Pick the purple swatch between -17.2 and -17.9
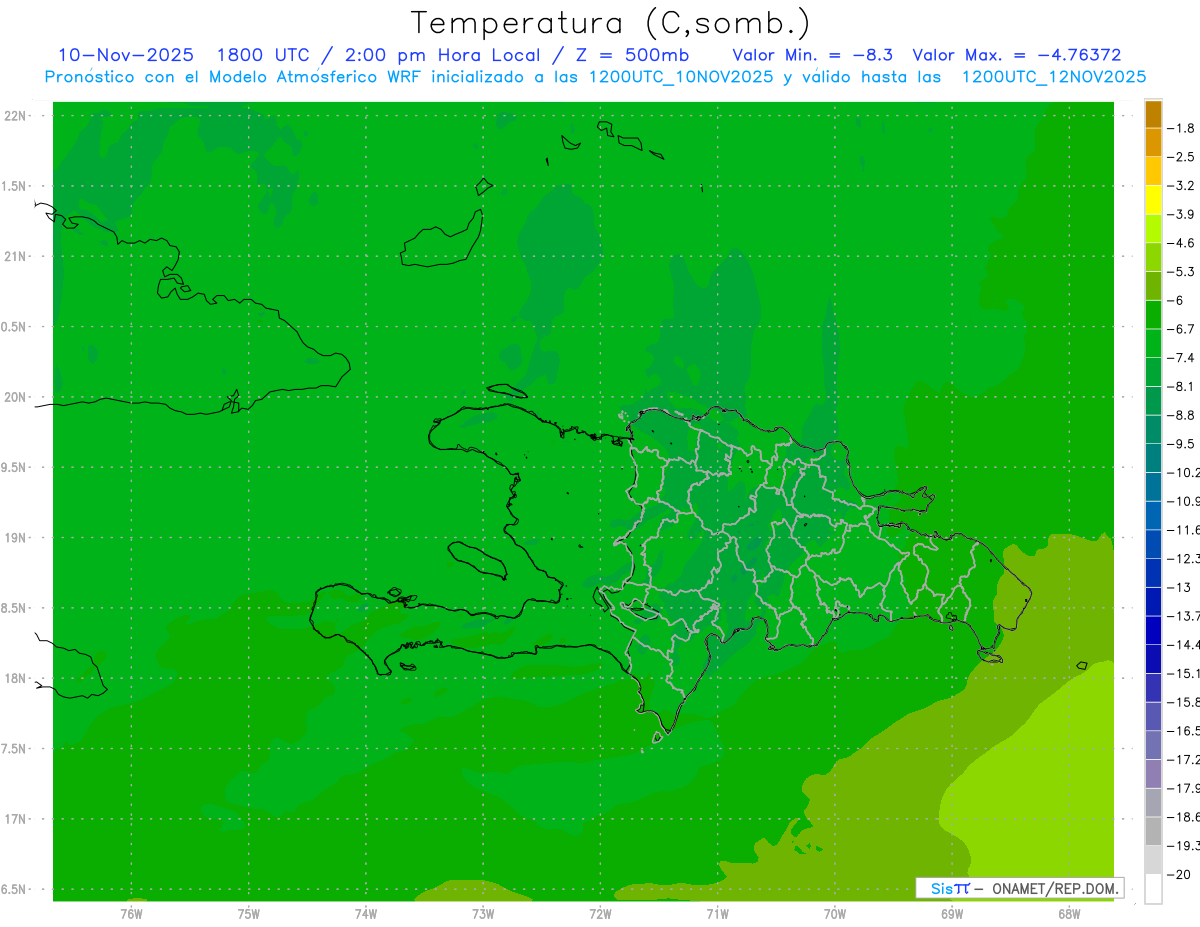Image resolution: width=1200 pixels, height=927 pixels. (x=1154, y=774)
